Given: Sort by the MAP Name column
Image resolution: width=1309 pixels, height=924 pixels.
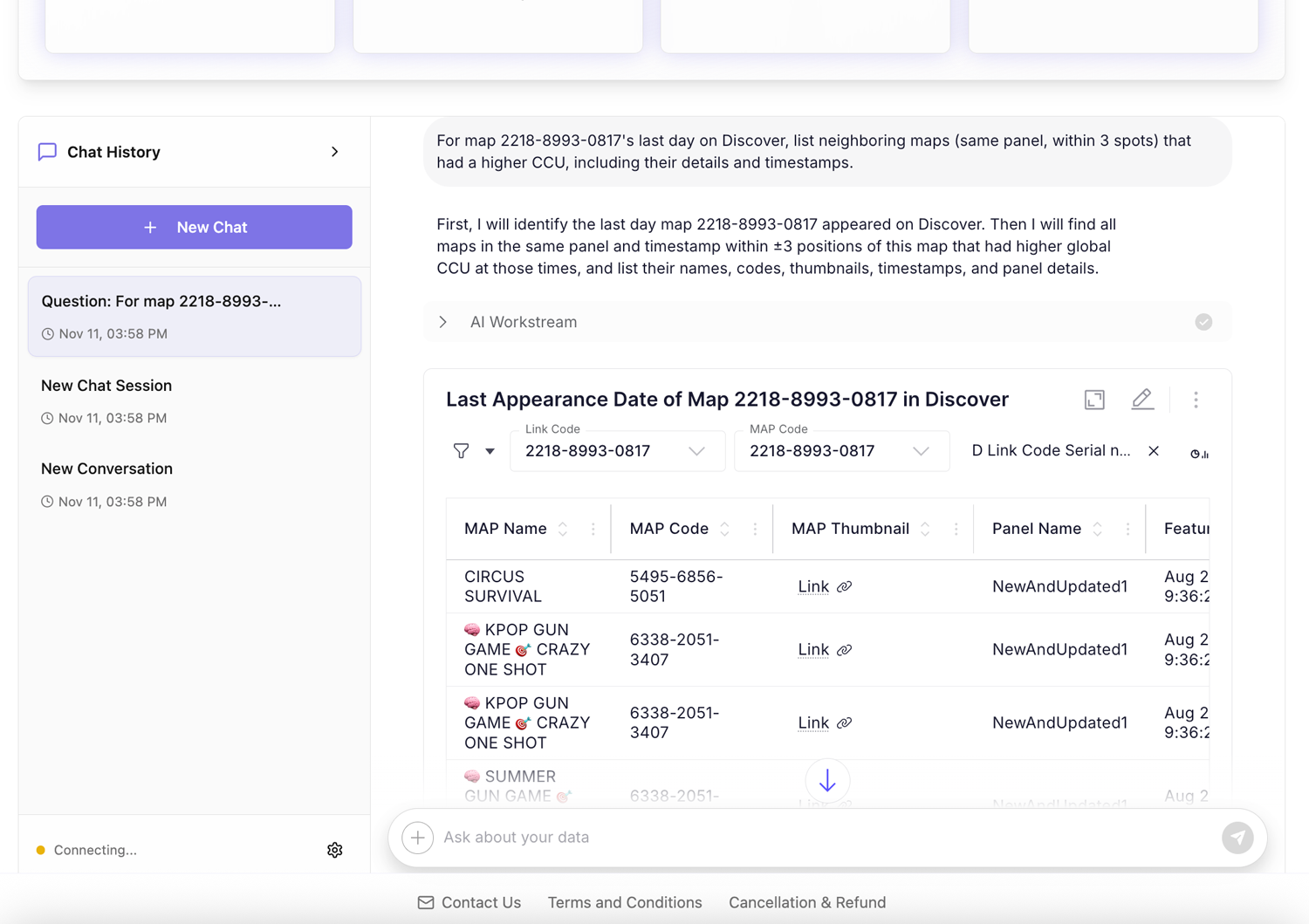Looking at the screenshot, I should click(563, 529).
